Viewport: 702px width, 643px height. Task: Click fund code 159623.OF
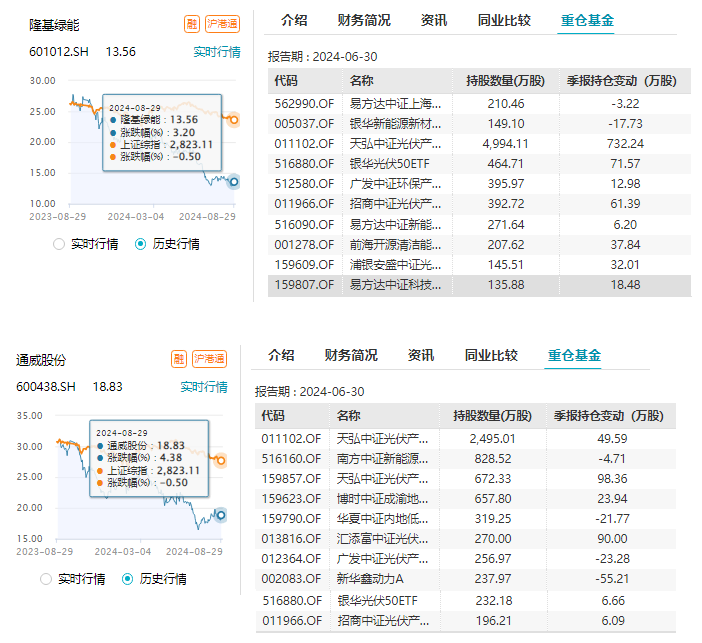[291, 499]
